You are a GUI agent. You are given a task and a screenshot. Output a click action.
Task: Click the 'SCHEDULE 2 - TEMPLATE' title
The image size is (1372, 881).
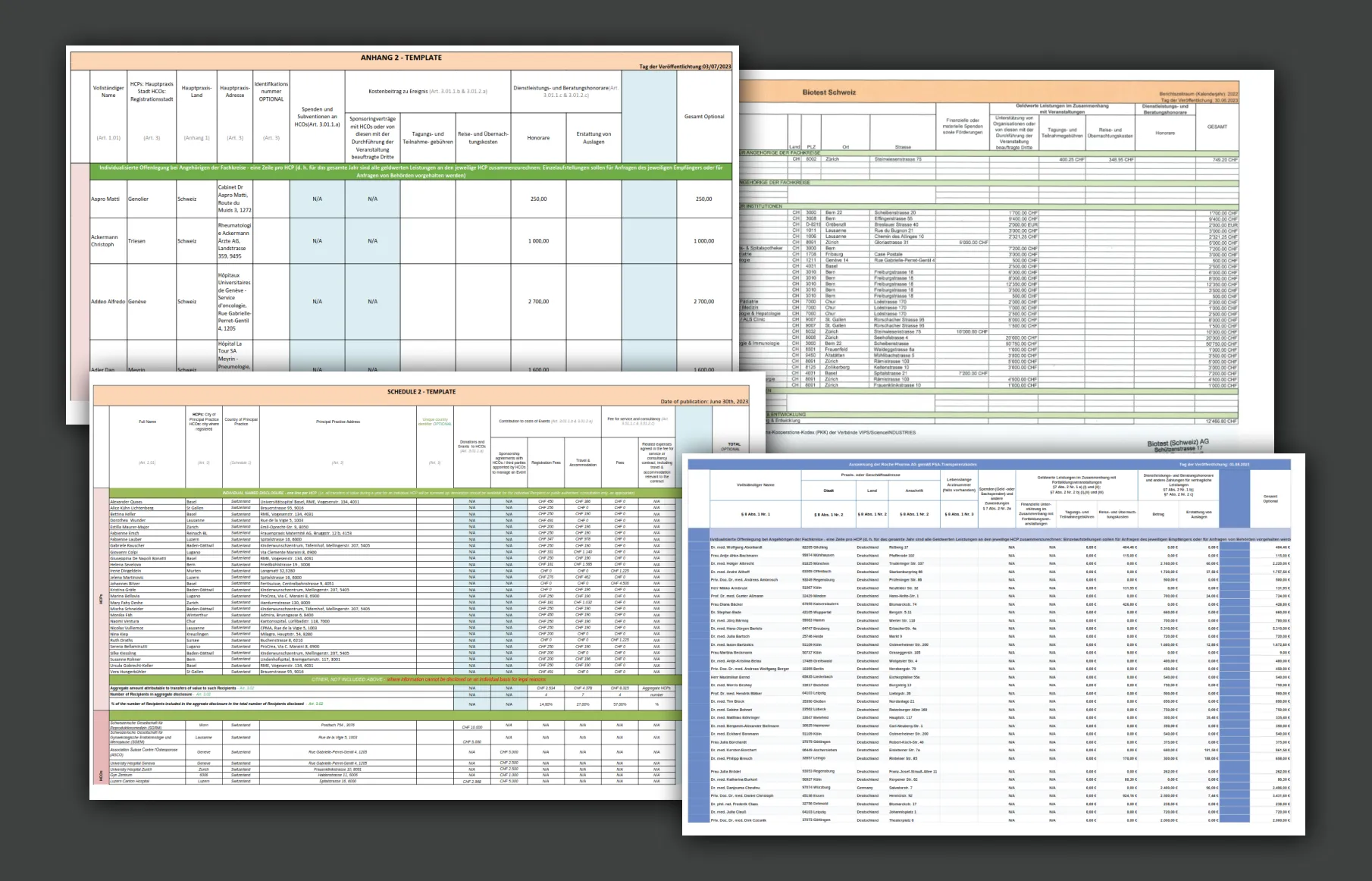click(421, 392)
